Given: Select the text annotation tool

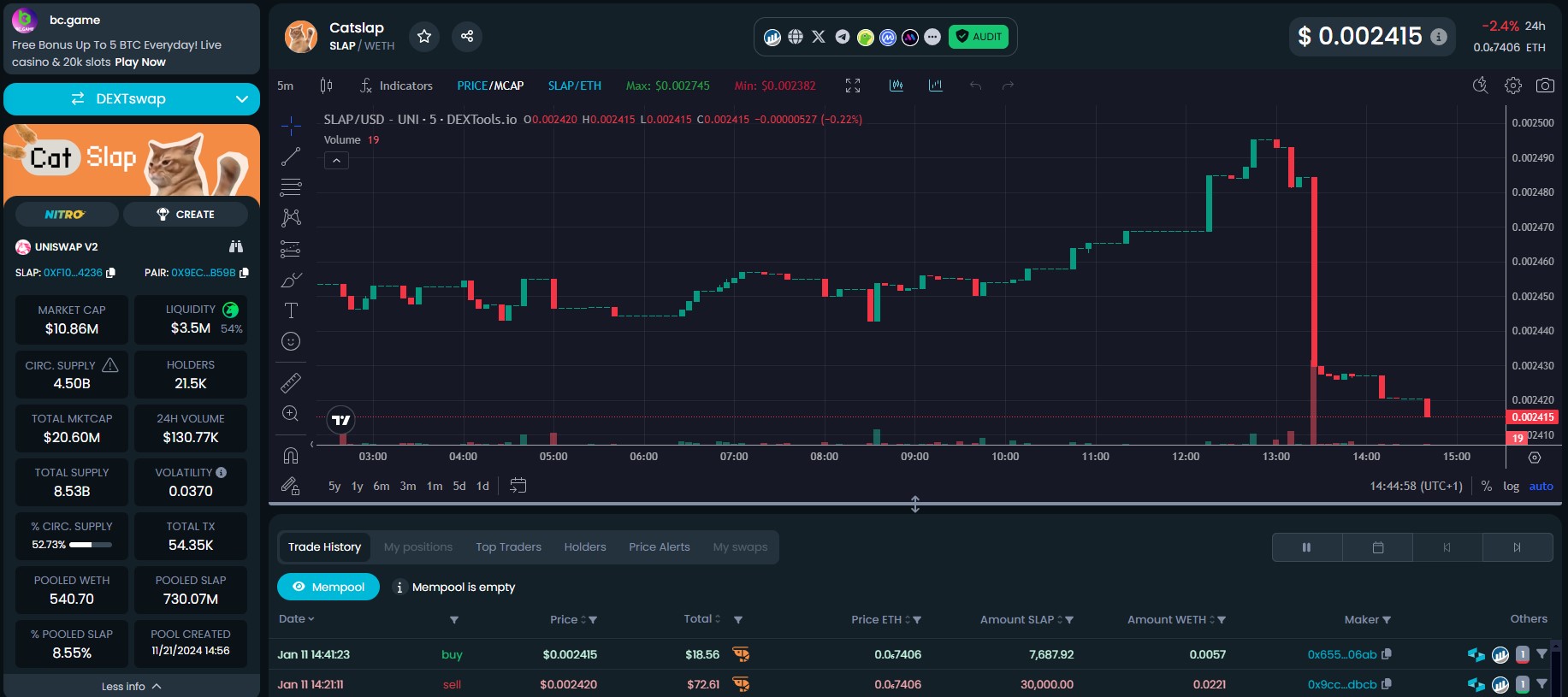Looking at the screenshot, I should (291, 310).
